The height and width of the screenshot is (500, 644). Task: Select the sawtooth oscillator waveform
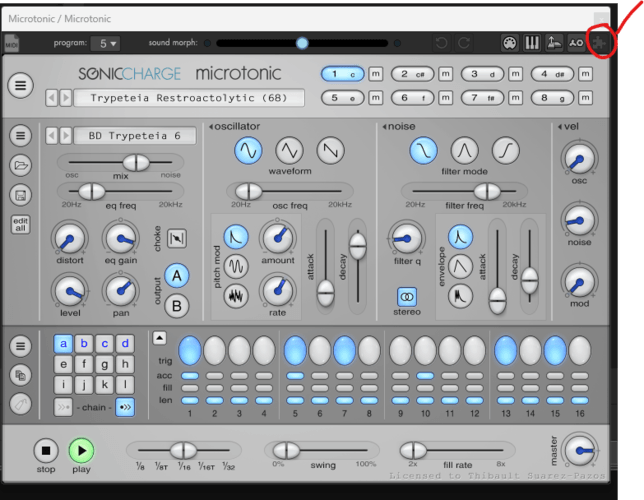coord(330,150)
